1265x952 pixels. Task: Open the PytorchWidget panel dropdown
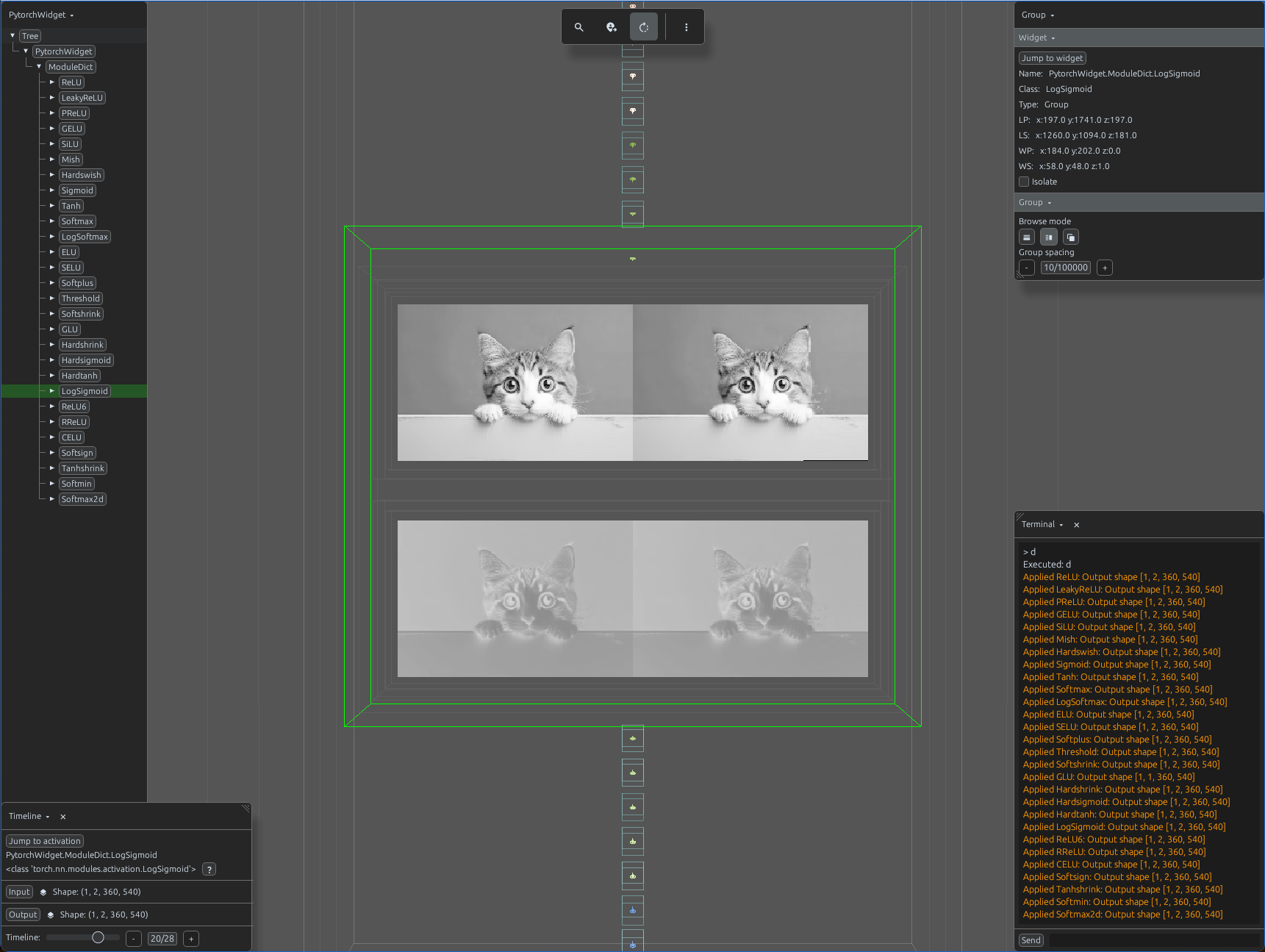(41, 15)
